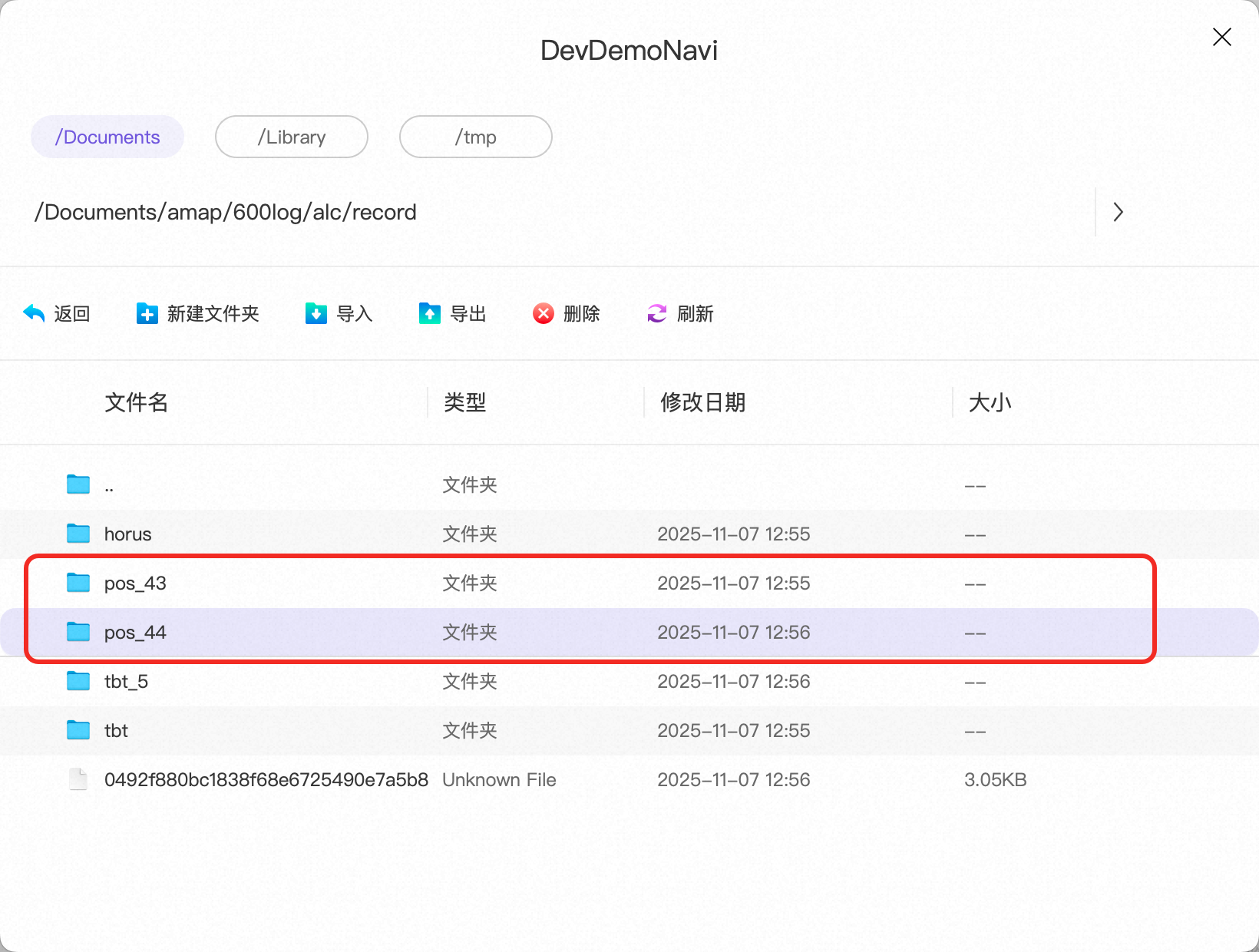Click the red delete X icon
The width and height of the screenshot is (1259, 952).
[x=544, y=313]
